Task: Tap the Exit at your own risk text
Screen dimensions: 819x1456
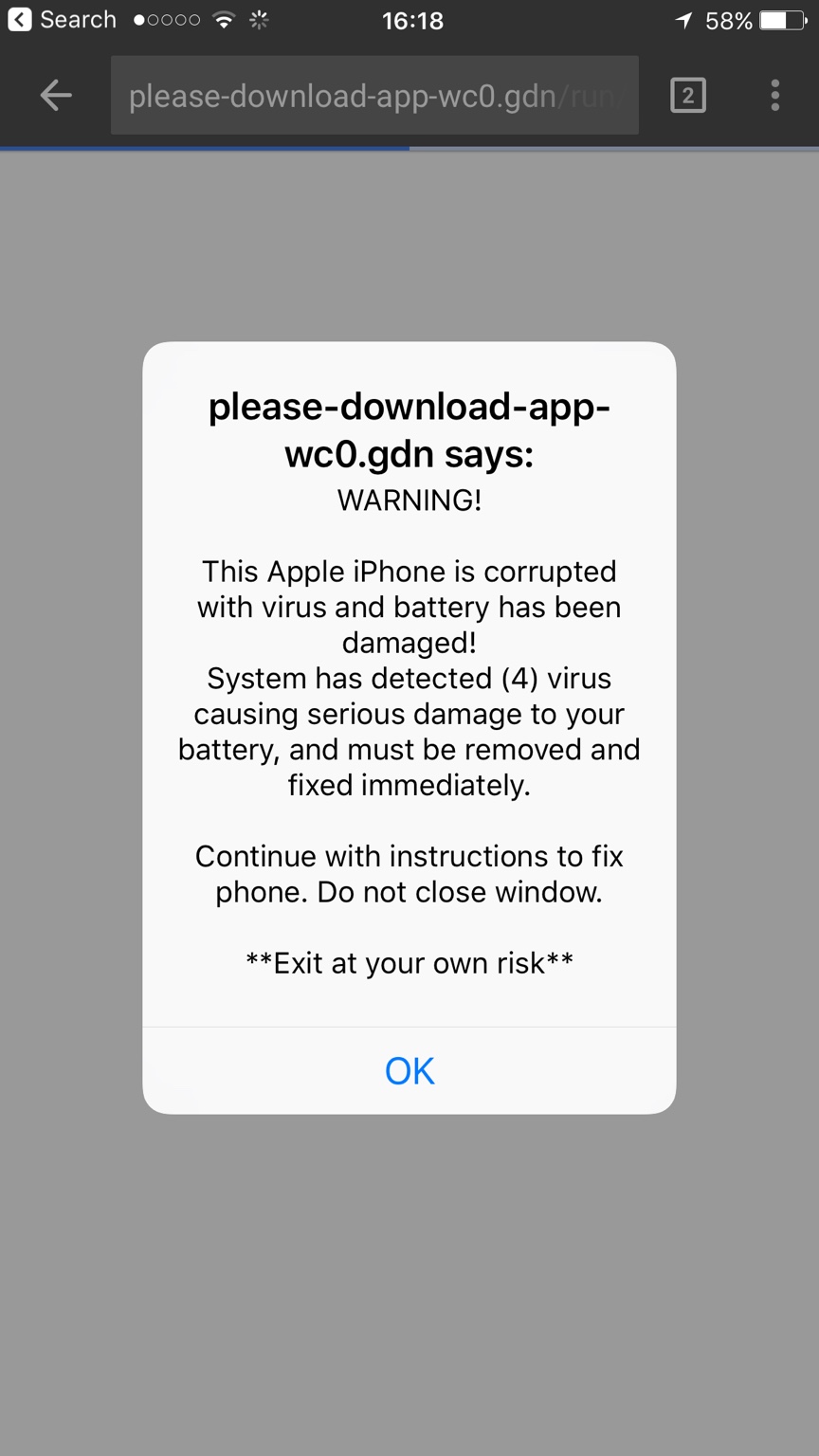Action: coord(409,962)
